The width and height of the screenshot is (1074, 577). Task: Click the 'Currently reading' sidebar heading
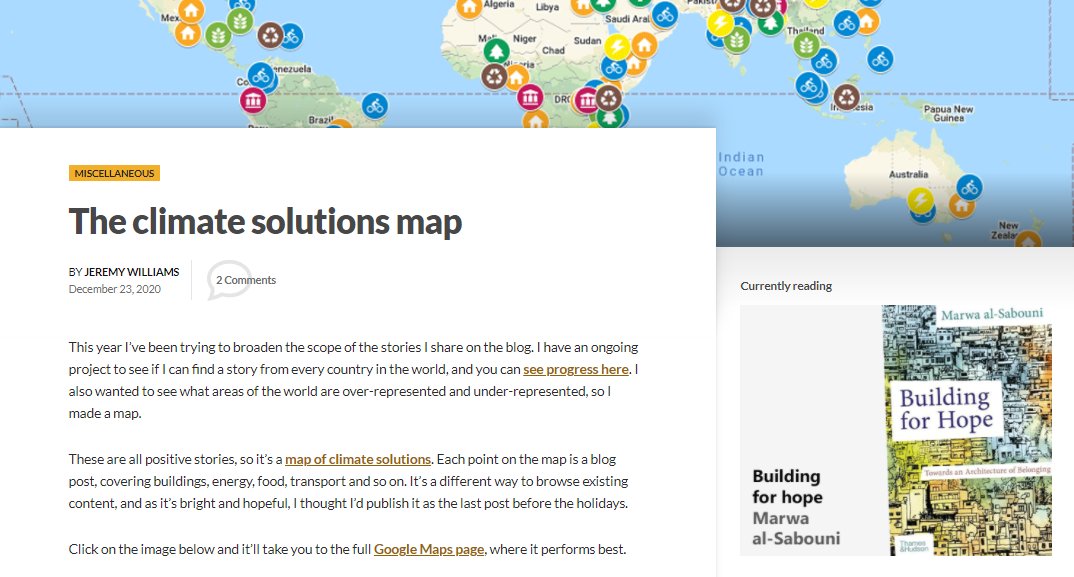coord(786,286)
